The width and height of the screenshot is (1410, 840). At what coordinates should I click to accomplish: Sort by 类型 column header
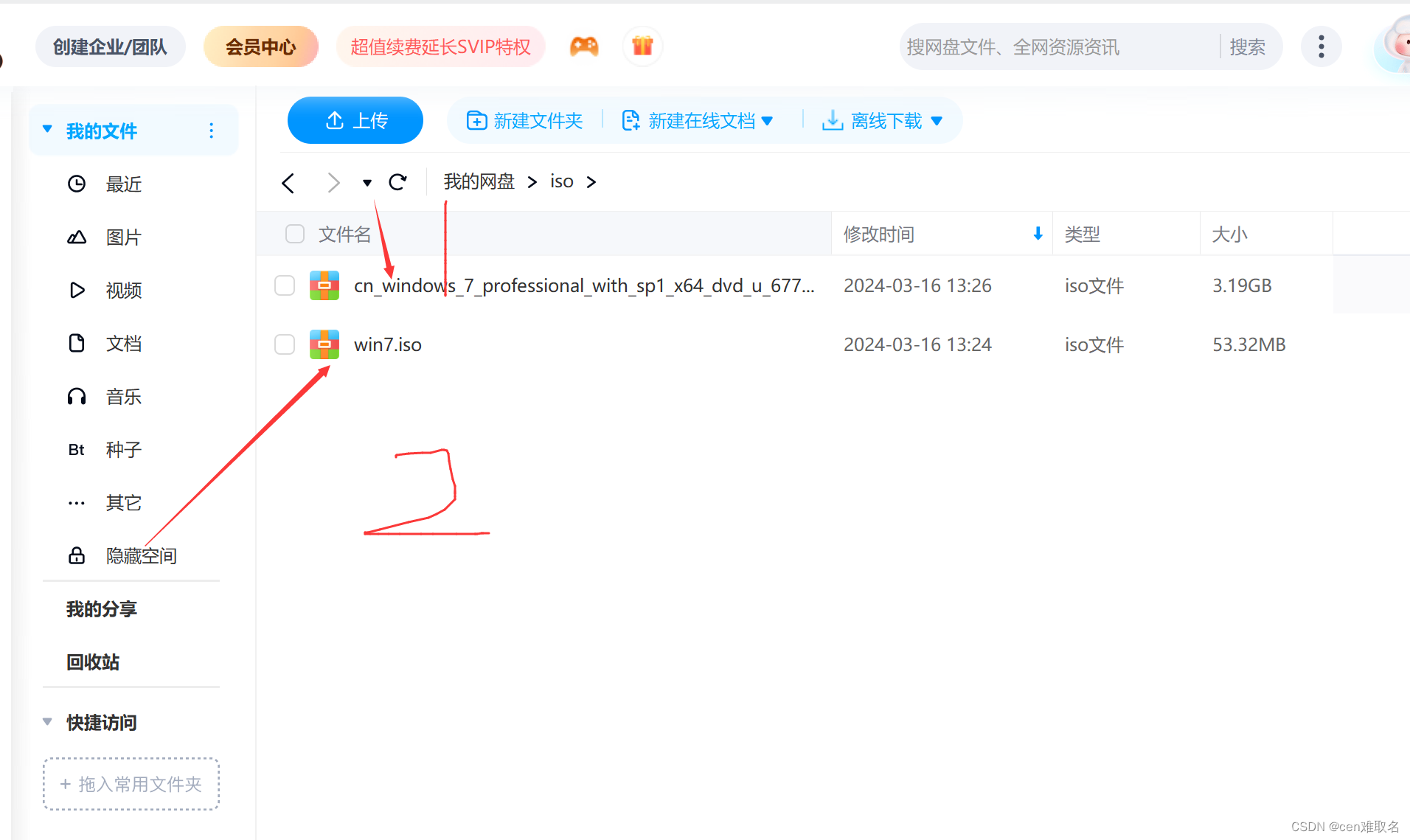pos(1083,234)
